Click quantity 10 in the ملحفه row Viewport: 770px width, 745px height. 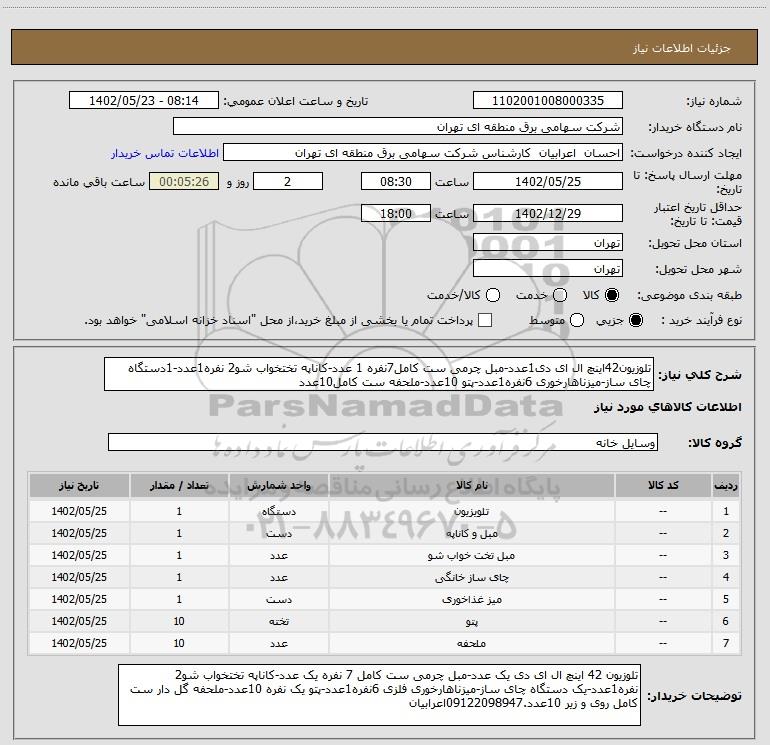point(179,643)
